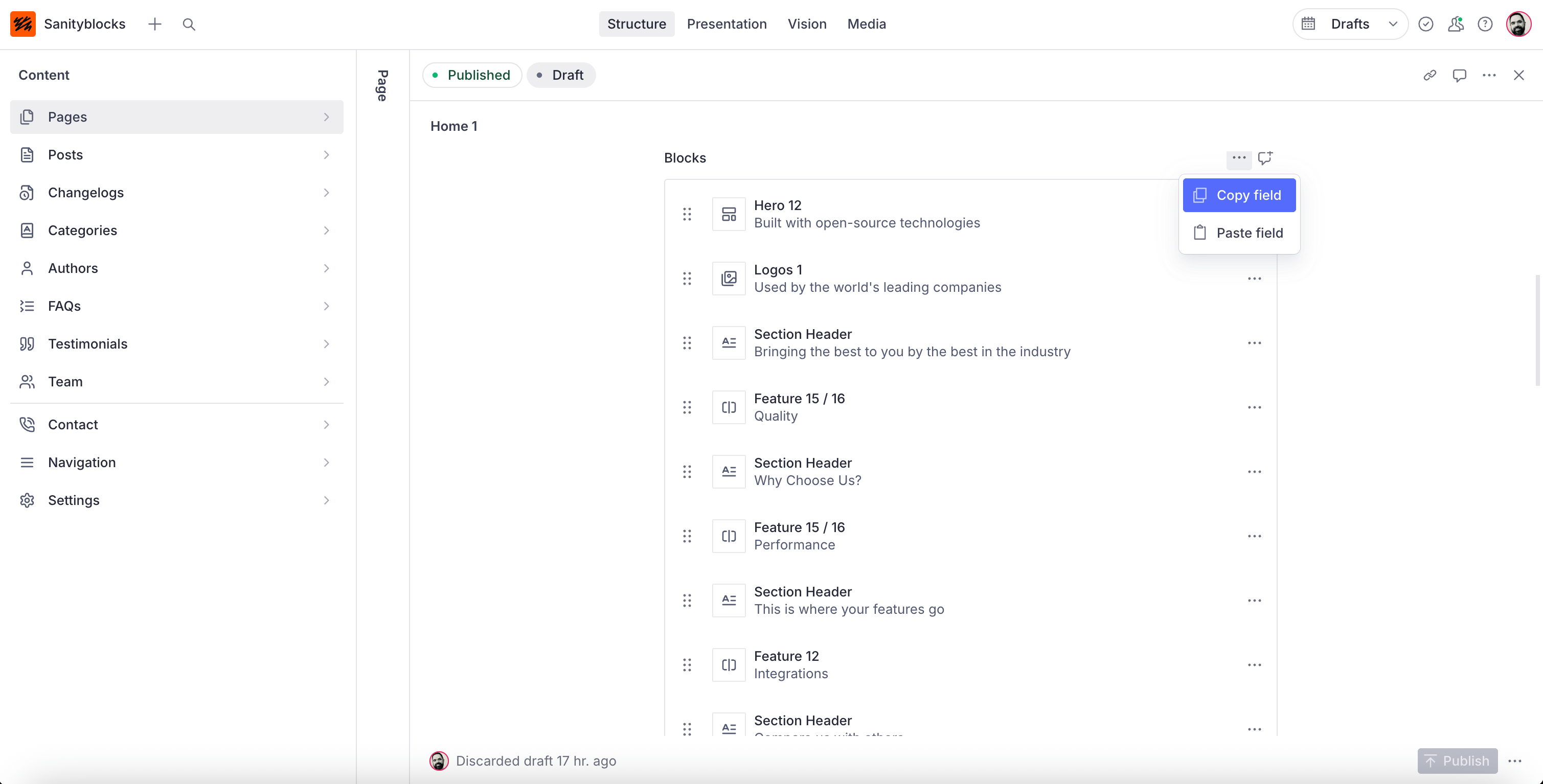This screenshot has height=784, width=1543.
Task: Switch to the Presentation tab
Action: coord(726,25)
